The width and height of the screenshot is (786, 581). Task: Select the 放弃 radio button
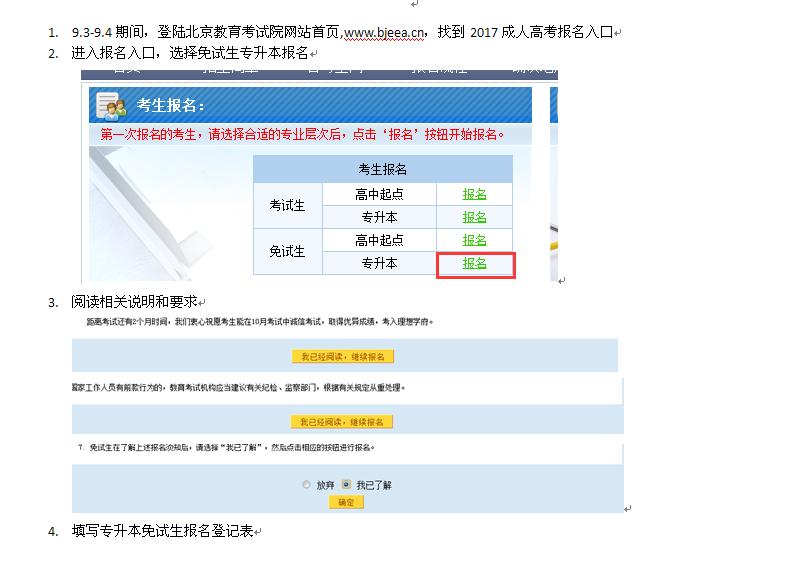[x=306, y=484]
